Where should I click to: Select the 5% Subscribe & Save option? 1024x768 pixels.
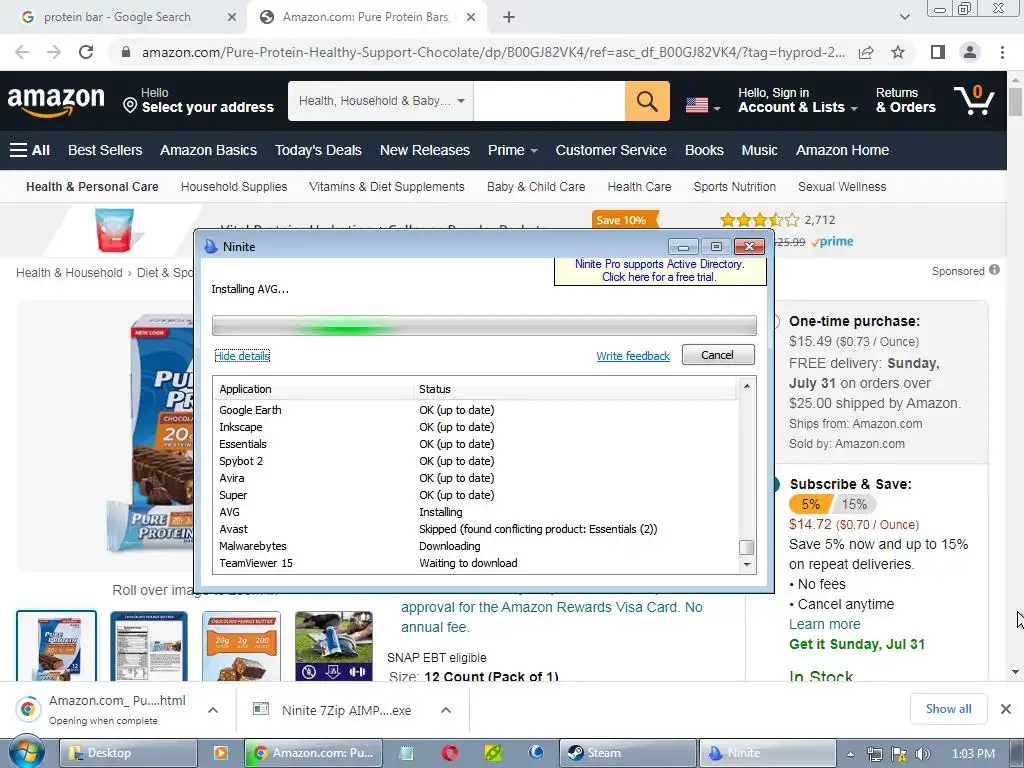pyautogui.click(x=810, y=504)
